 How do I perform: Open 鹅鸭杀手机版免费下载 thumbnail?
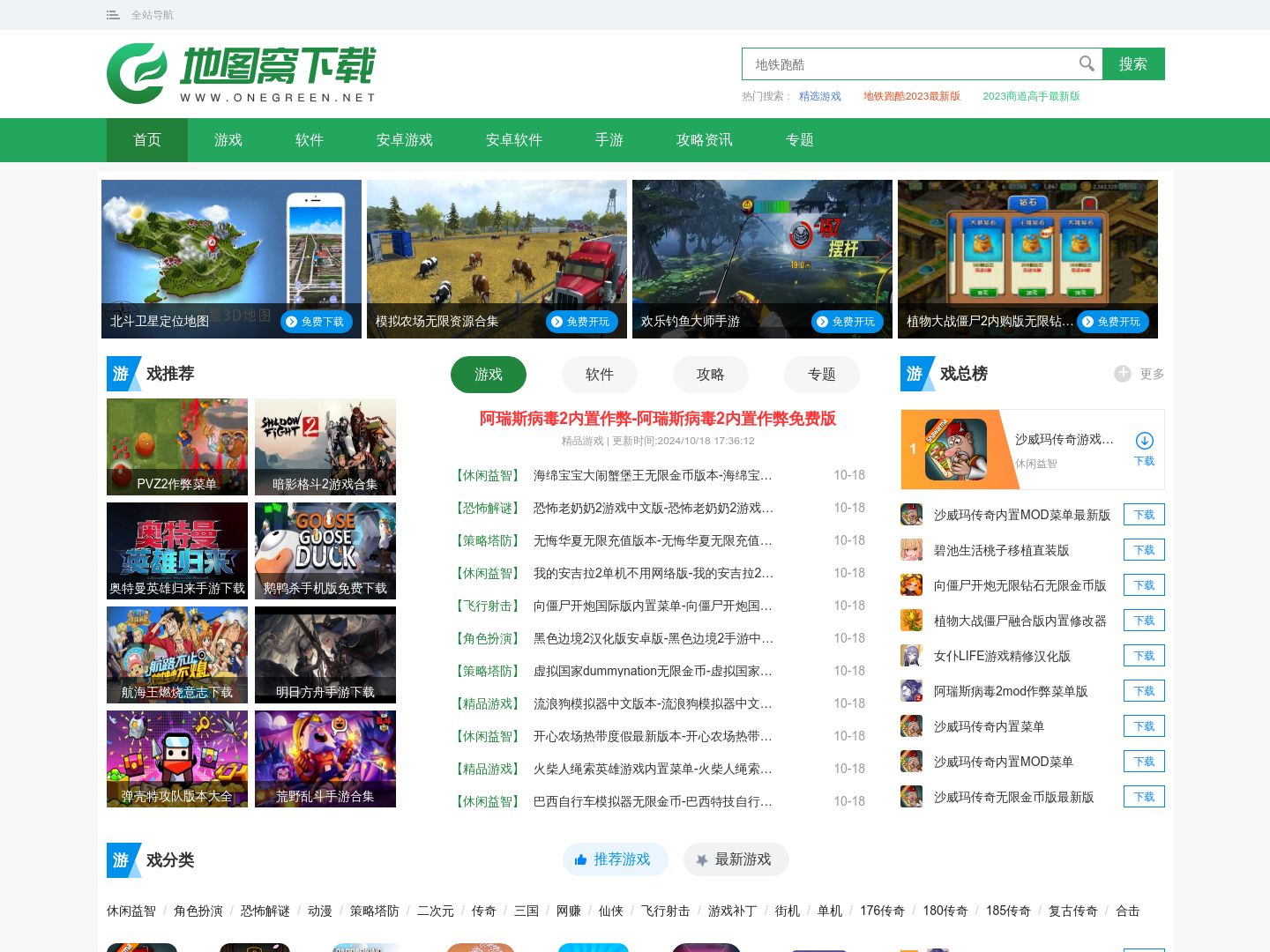coord(325,551)
